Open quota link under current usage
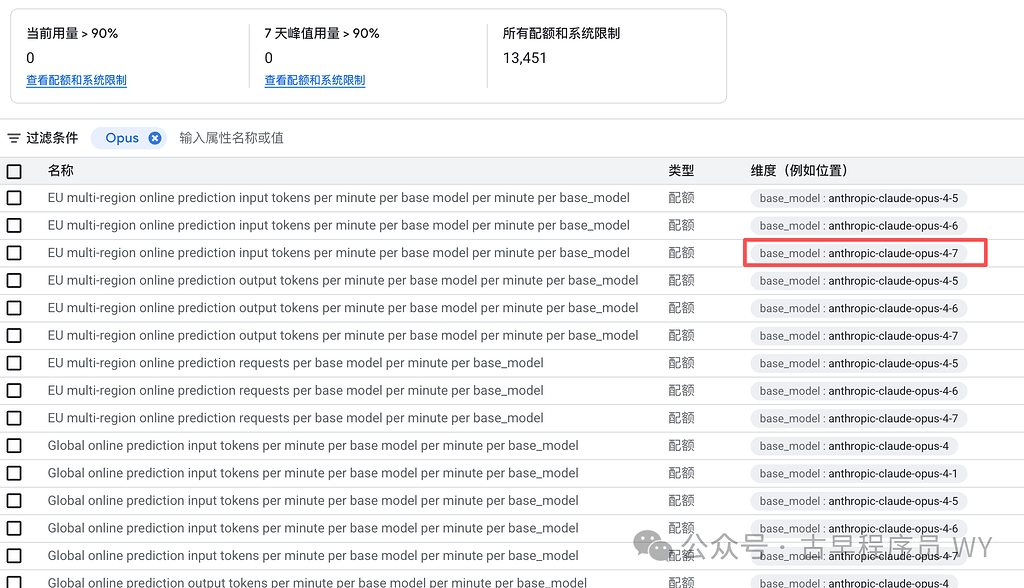This screenshot has width=1024, height=588. point(76,80)
